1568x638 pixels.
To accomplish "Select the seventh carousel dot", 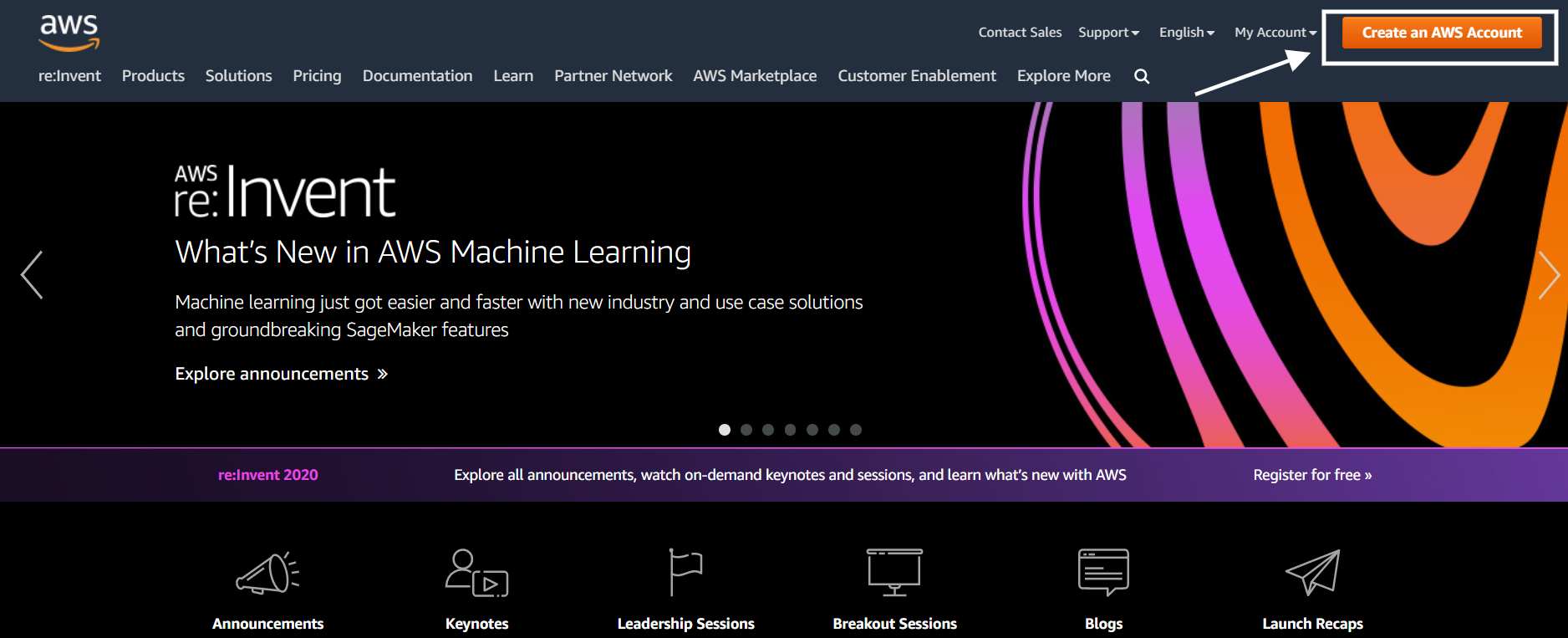I will pos(856,430).
